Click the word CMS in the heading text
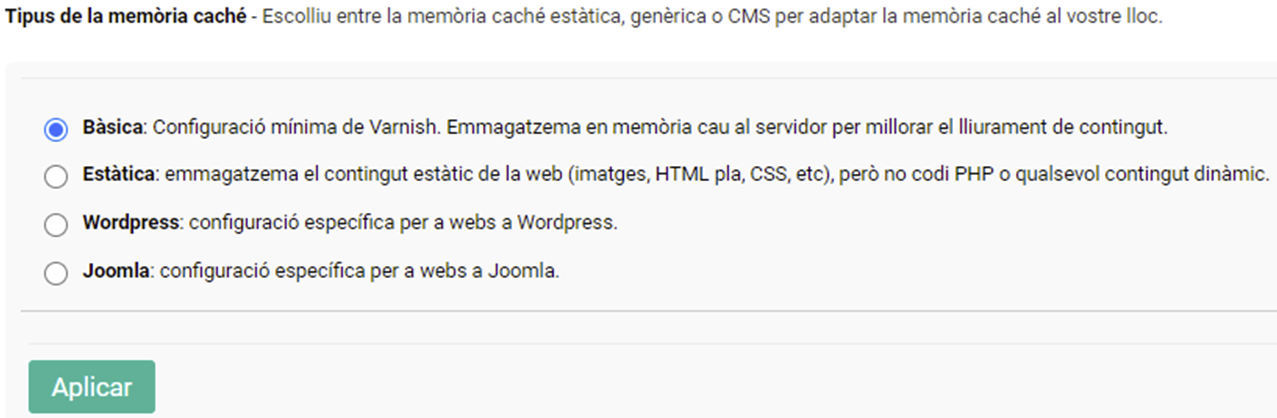Screen dimensions: 1277x418 point(754,19)
